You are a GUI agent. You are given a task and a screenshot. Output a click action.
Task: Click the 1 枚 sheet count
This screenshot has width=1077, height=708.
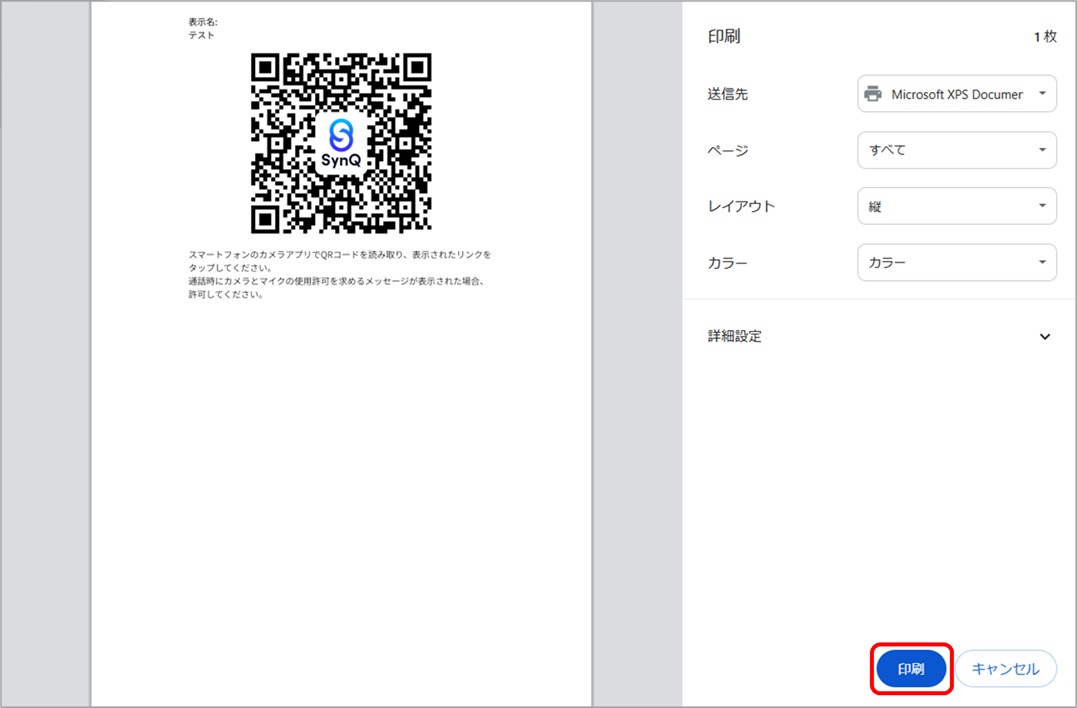tap(1044, 37)
